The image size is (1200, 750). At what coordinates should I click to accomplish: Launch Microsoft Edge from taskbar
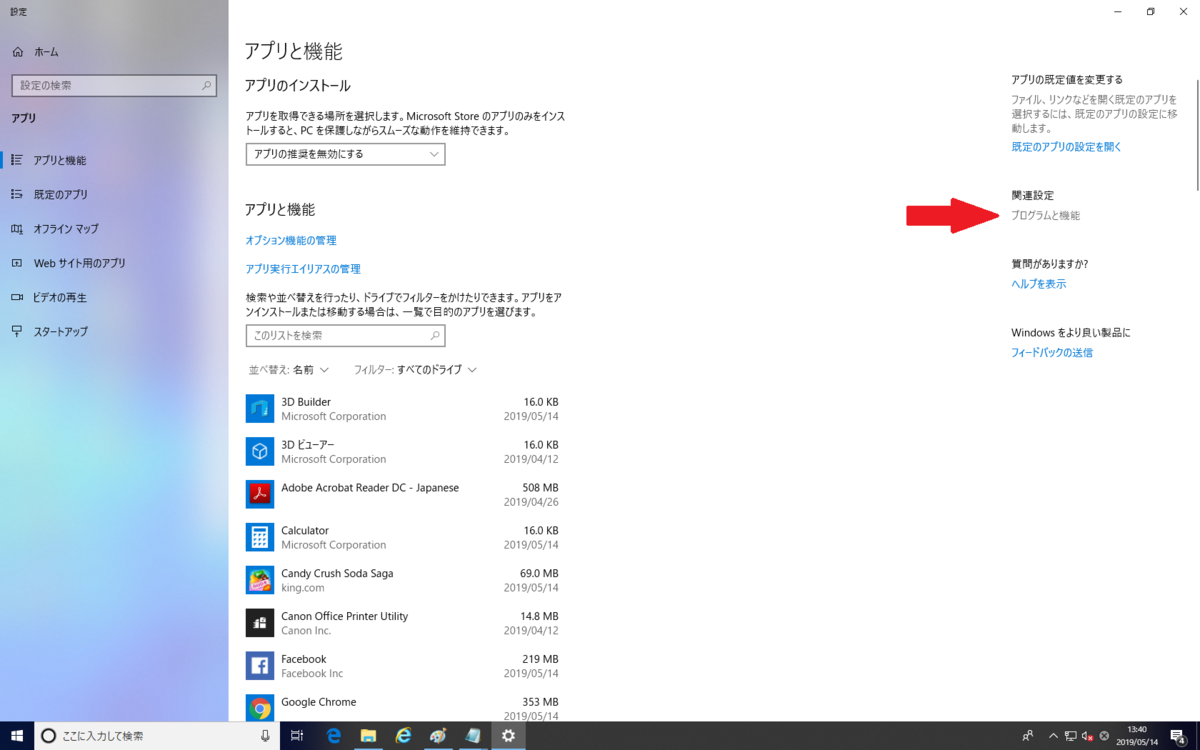[x=334, y=735]
